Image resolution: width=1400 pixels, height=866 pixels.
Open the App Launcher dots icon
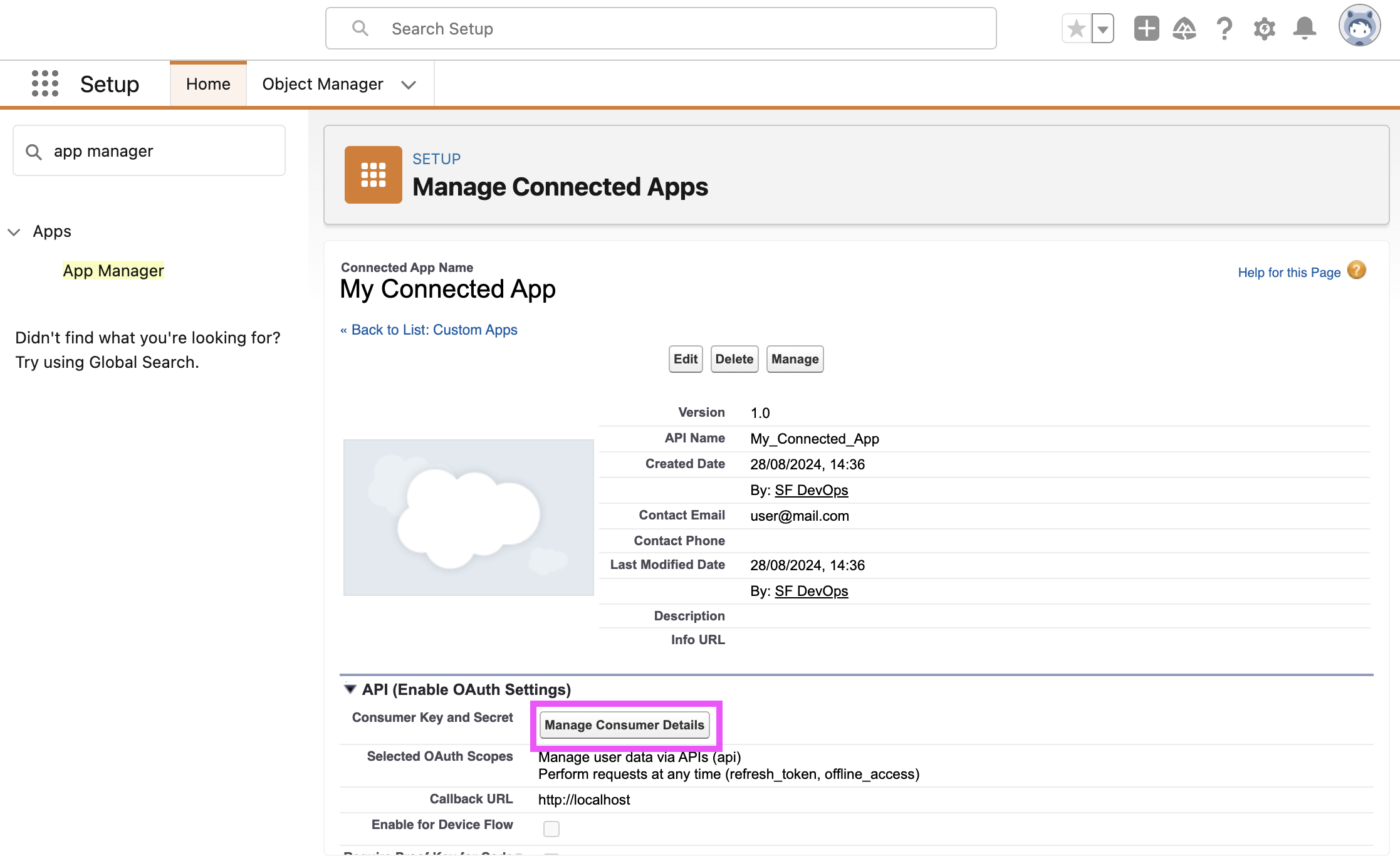(x=45, y=83)
